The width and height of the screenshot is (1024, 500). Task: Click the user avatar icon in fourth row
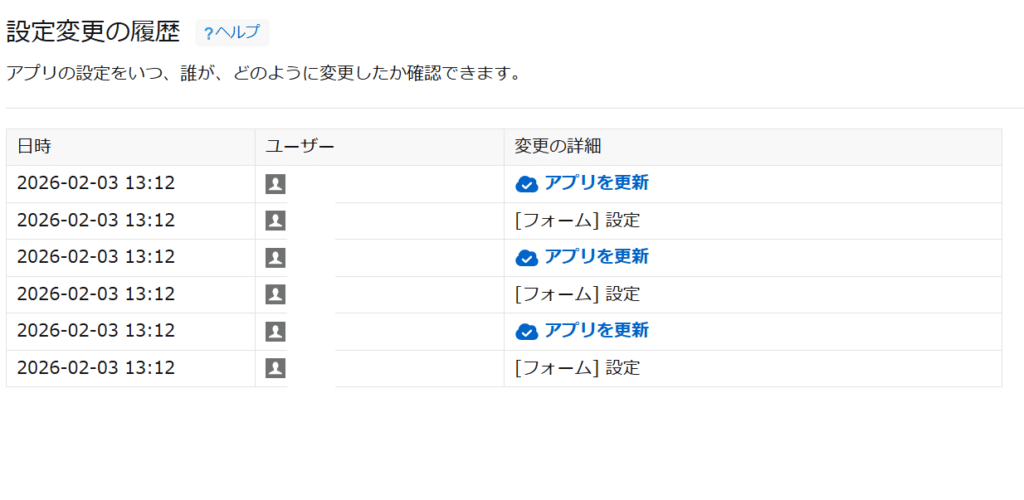276,295
